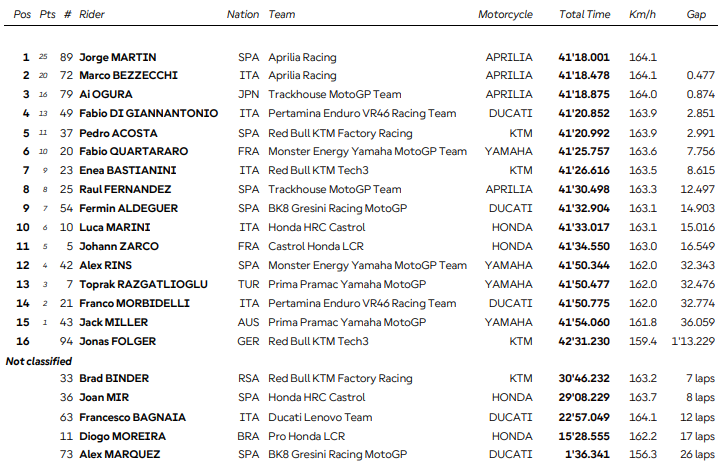Click the Motorcycle column header
This screenshot has height=464, width=726.
pyautogui.click(x=505, y=14)
